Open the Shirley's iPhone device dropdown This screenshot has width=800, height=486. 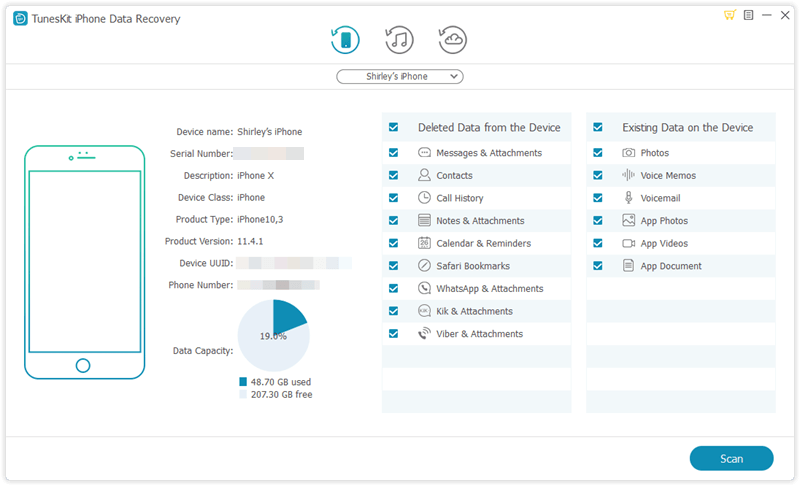[400, 76]
